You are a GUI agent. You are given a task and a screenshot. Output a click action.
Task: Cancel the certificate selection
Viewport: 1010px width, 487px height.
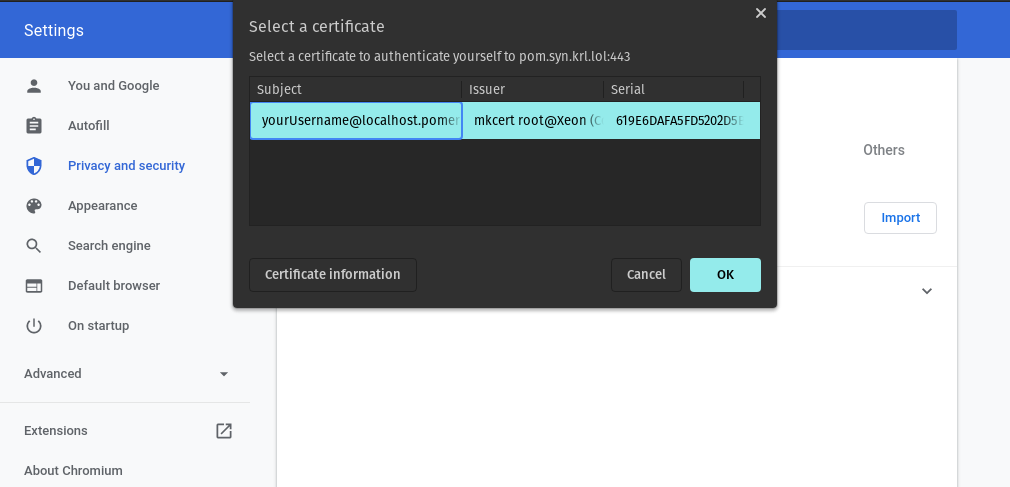pos(646,275)
